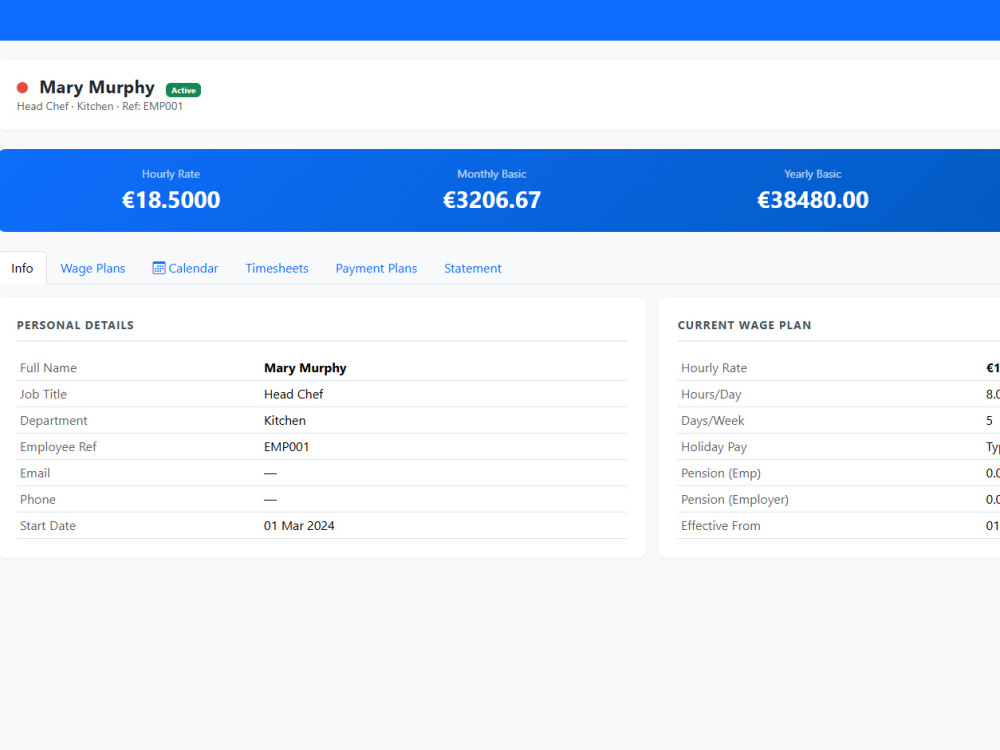Click the Head Chef · Kitchen · Ref: EMP001 subtitle
The image size is (1000, 750).
pyautogui.click(x=99, y=107)
